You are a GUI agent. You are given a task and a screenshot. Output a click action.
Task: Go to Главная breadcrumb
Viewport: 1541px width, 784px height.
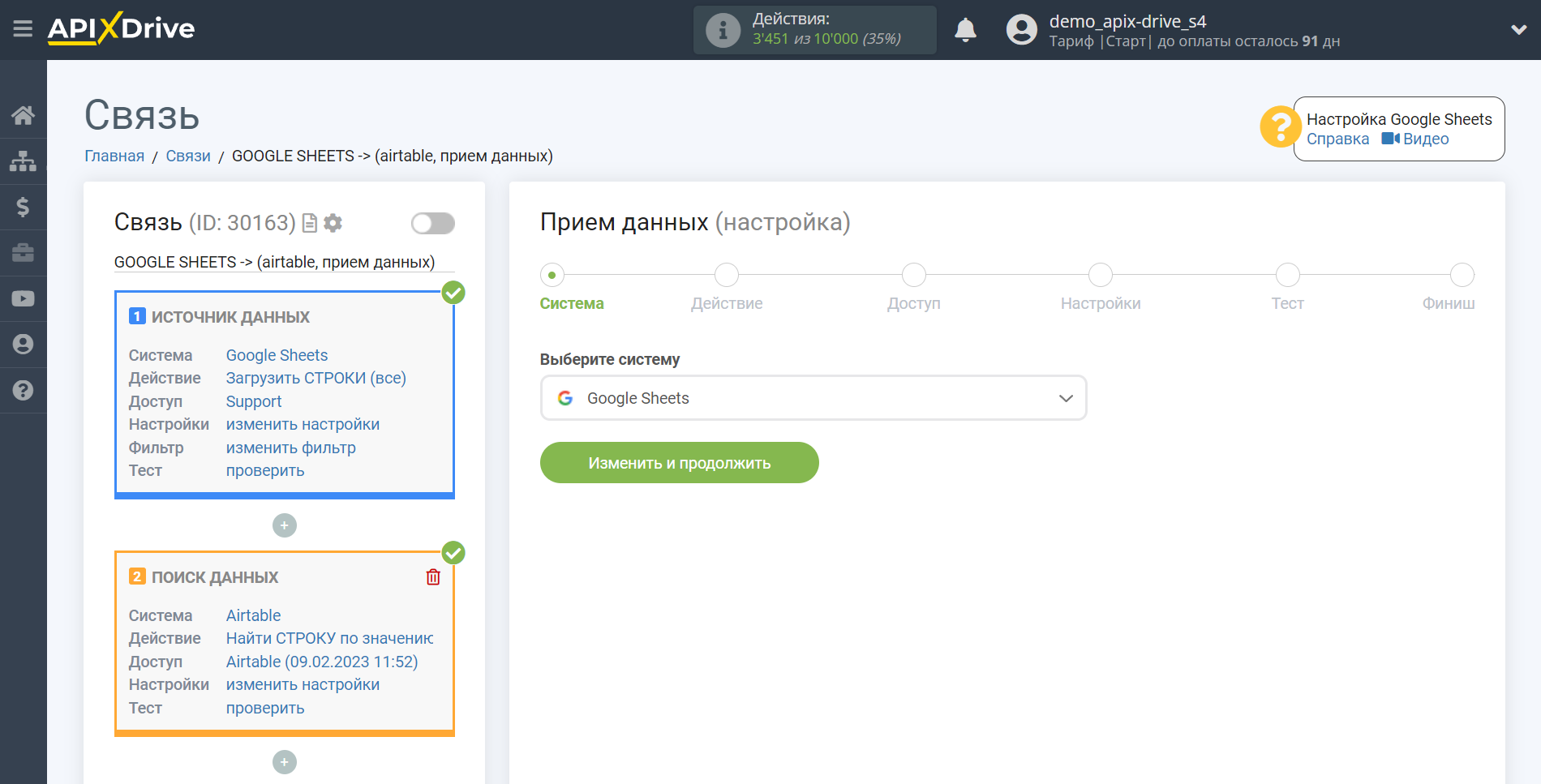click(114, 156)
